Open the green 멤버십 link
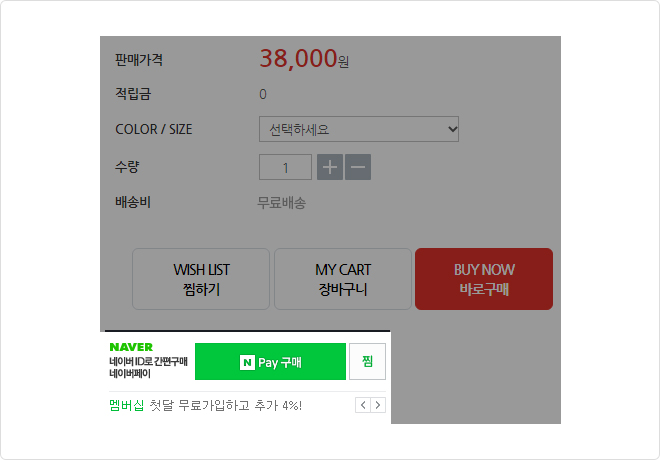660x460 pixels. point(127,406)
